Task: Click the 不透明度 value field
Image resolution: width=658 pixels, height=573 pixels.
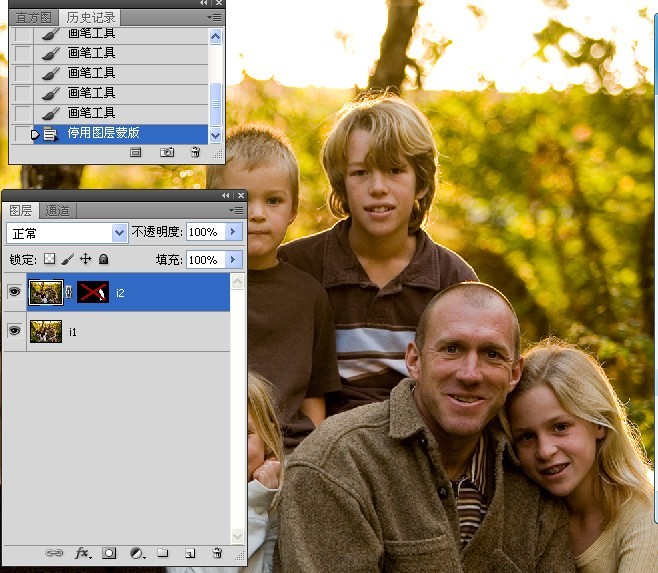Action: 206,232
